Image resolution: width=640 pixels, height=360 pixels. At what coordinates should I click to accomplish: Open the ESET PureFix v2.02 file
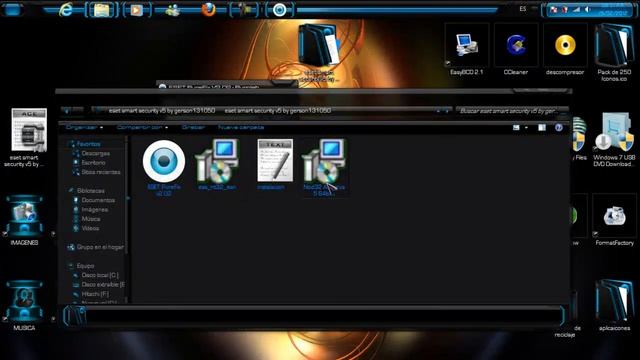click(x=164, y=168)
